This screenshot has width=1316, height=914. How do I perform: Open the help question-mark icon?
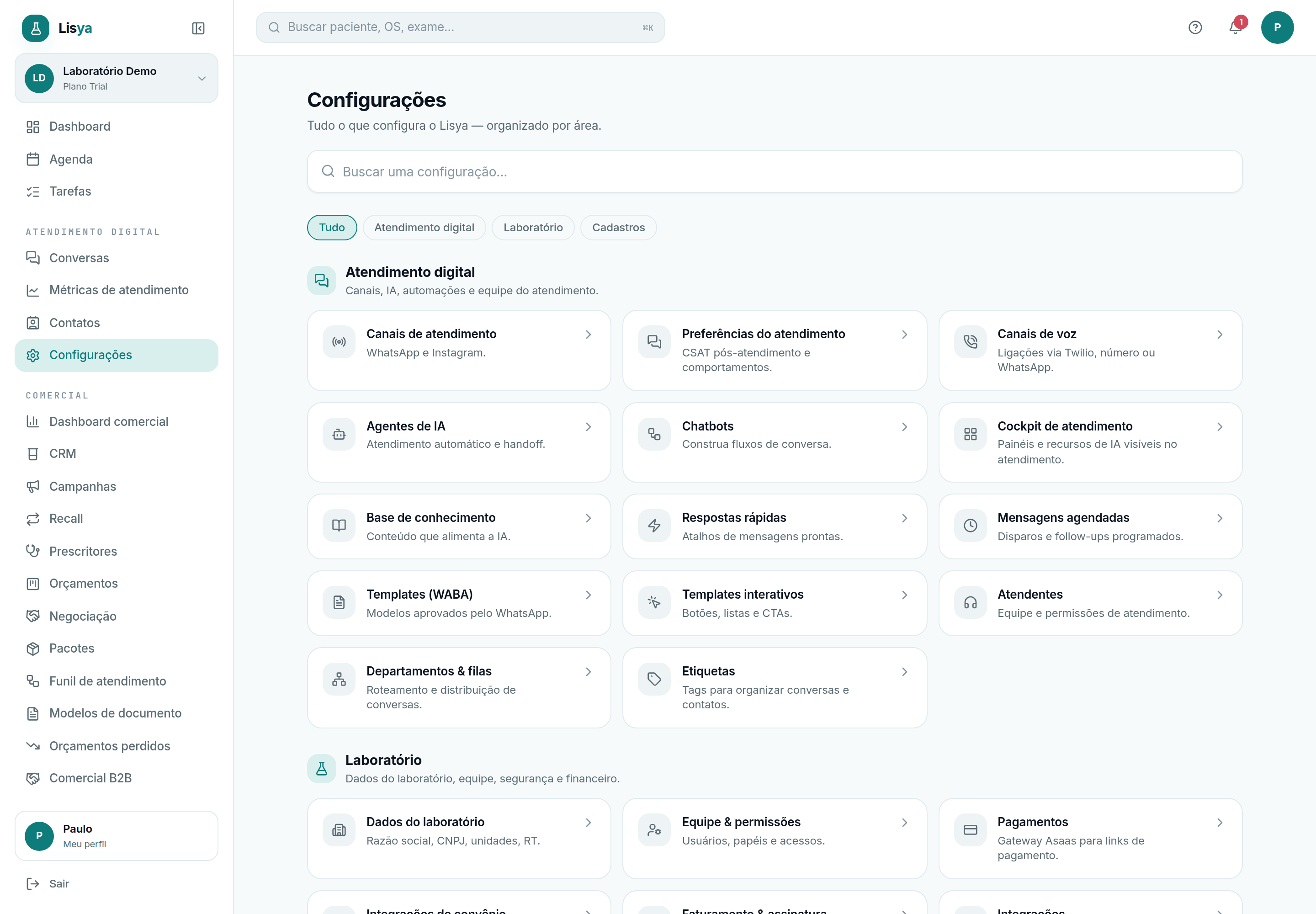[1194, 27]
